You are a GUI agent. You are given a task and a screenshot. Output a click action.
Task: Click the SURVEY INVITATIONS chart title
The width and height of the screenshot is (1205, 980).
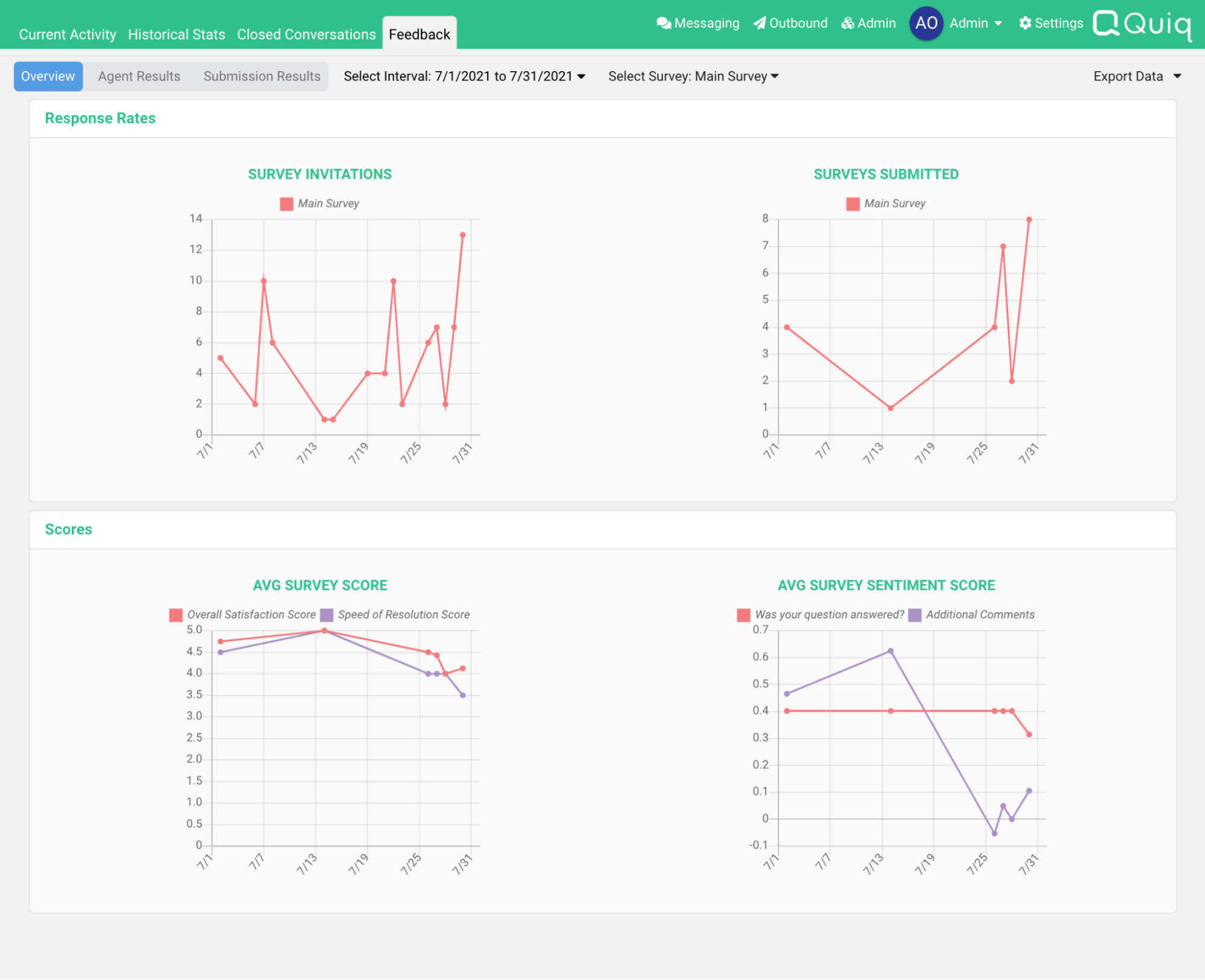tap(320, 174)
